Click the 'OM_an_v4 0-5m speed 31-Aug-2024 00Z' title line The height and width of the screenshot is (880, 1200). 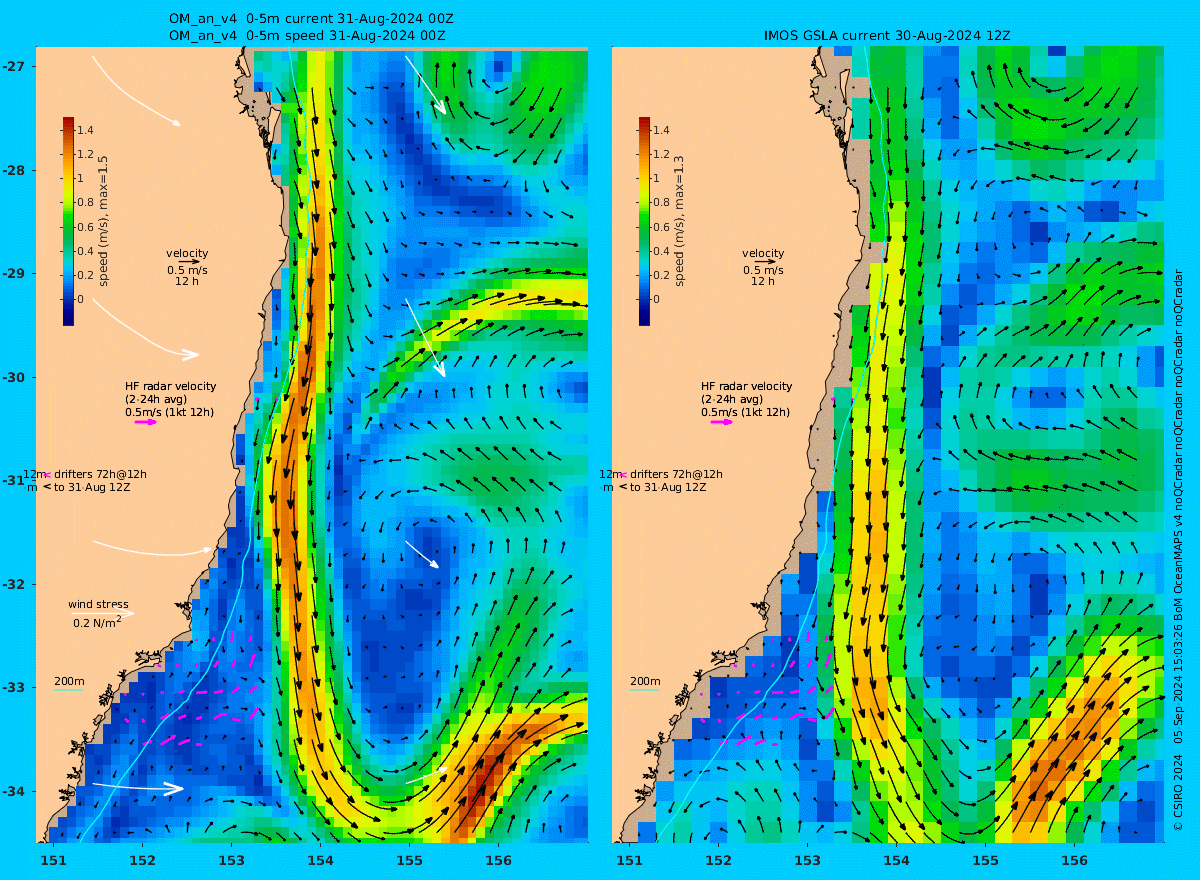click(x=307, y=35)
